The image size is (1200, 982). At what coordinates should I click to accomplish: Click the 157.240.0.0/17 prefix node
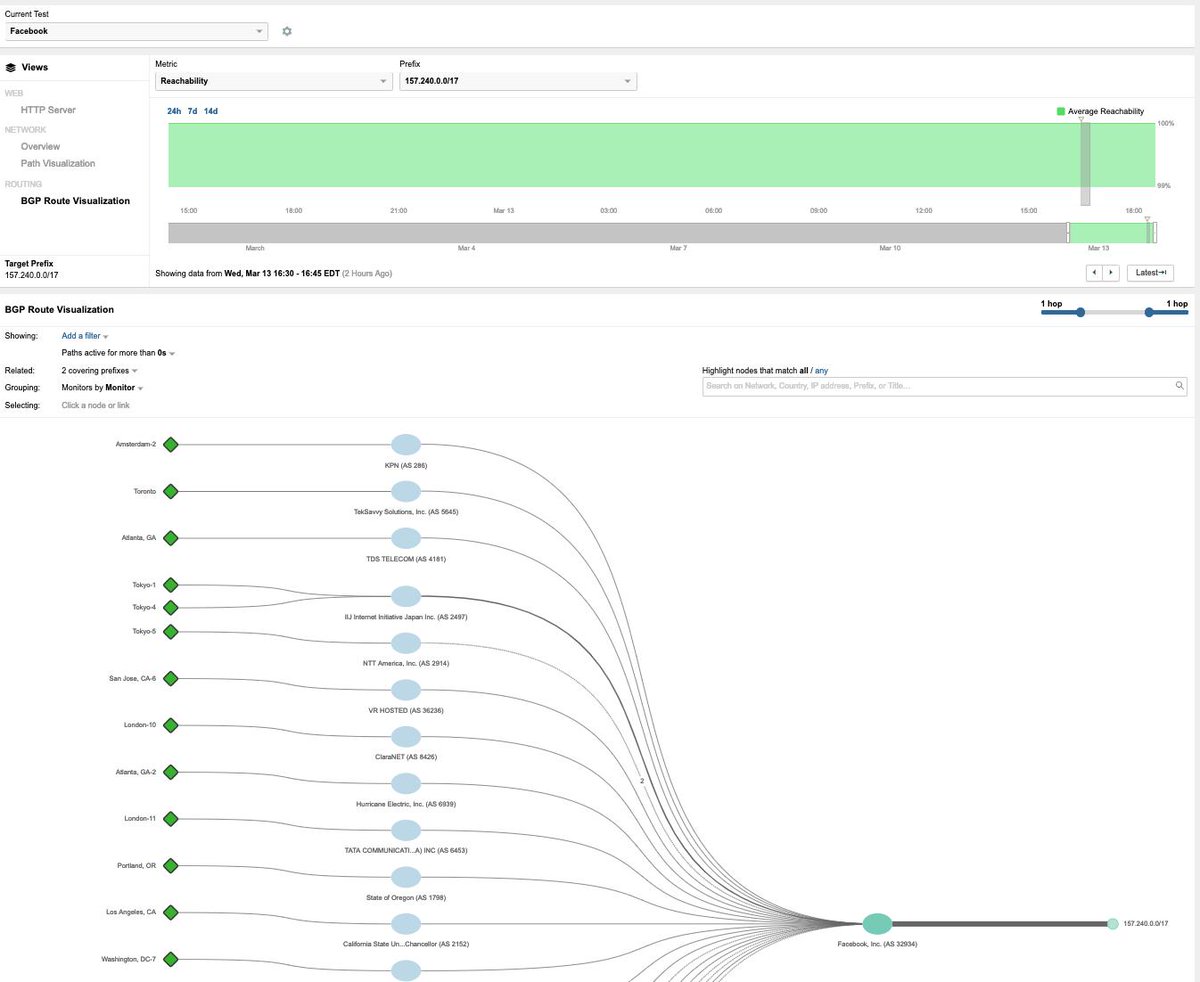tap(1113, 924)
